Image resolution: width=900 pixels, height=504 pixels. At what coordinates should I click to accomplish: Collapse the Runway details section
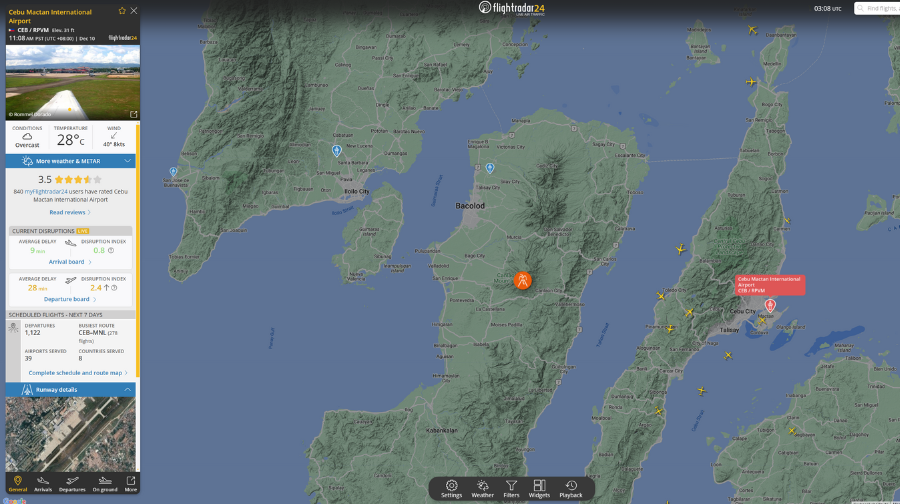pyautogui.click(x=71, y=390)
